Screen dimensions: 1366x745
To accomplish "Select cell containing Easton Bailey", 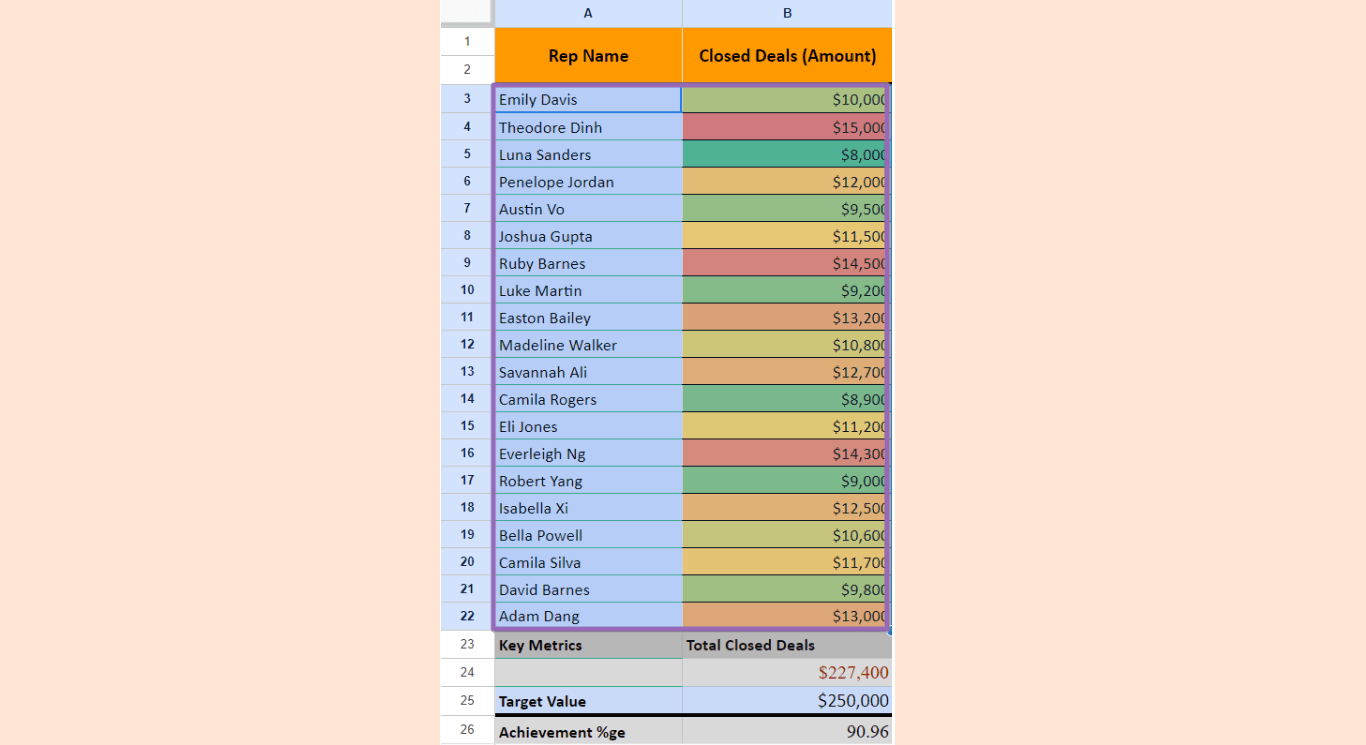I will point(588,317).
